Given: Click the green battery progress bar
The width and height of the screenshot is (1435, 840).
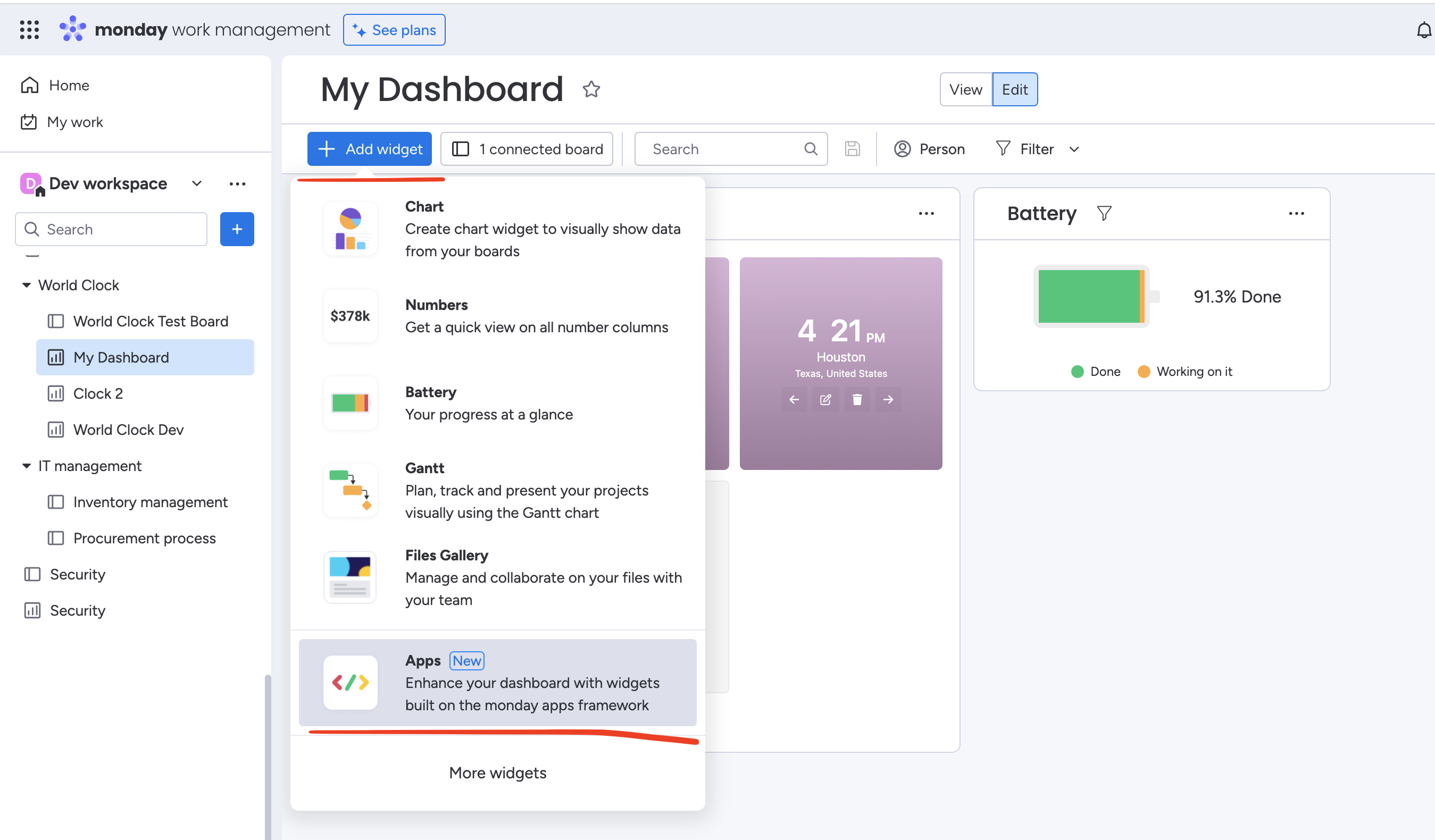Looking at the screenshot, I should click(1089, 297).
